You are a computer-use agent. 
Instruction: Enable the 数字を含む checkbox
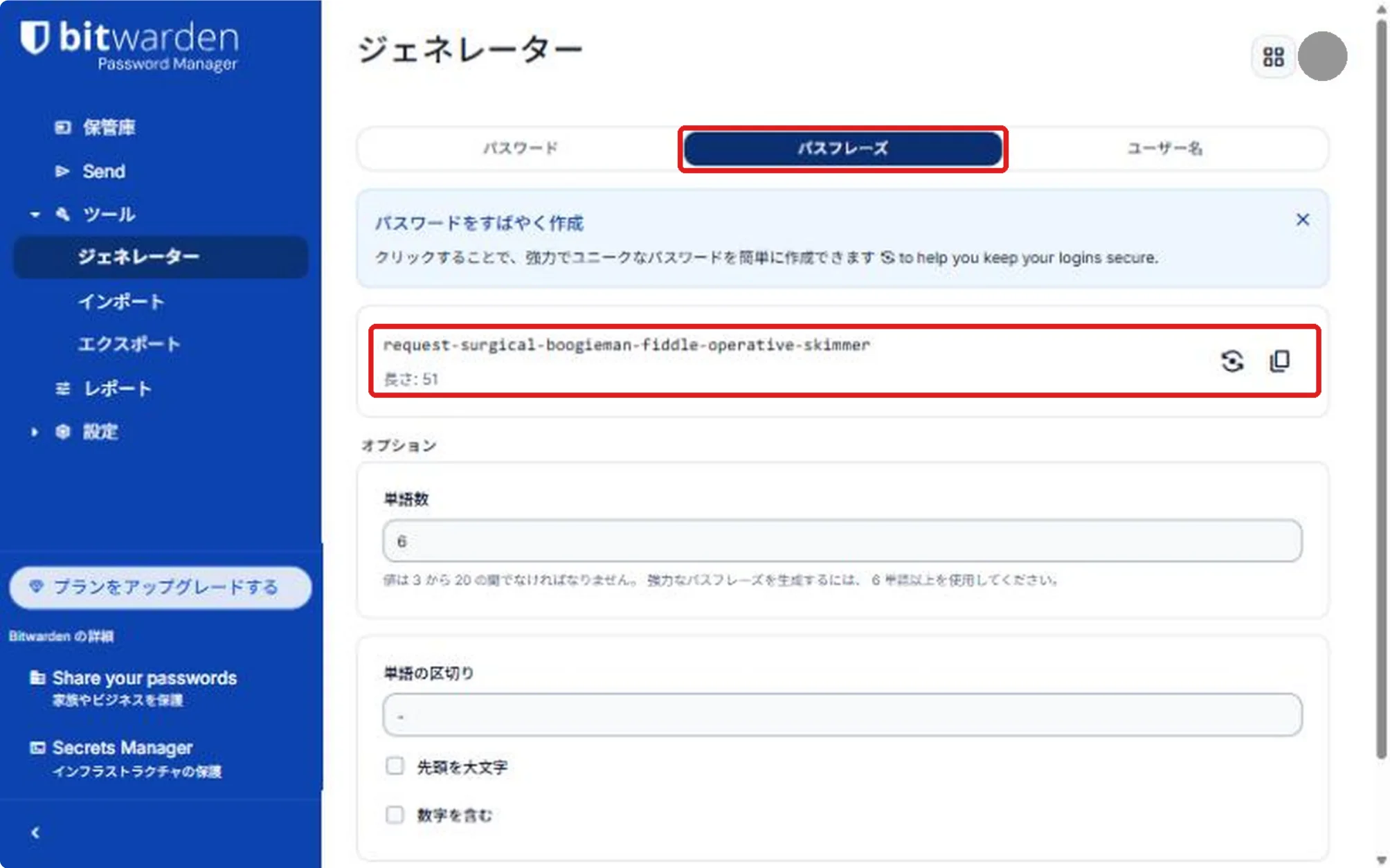[x=395, y=815]
